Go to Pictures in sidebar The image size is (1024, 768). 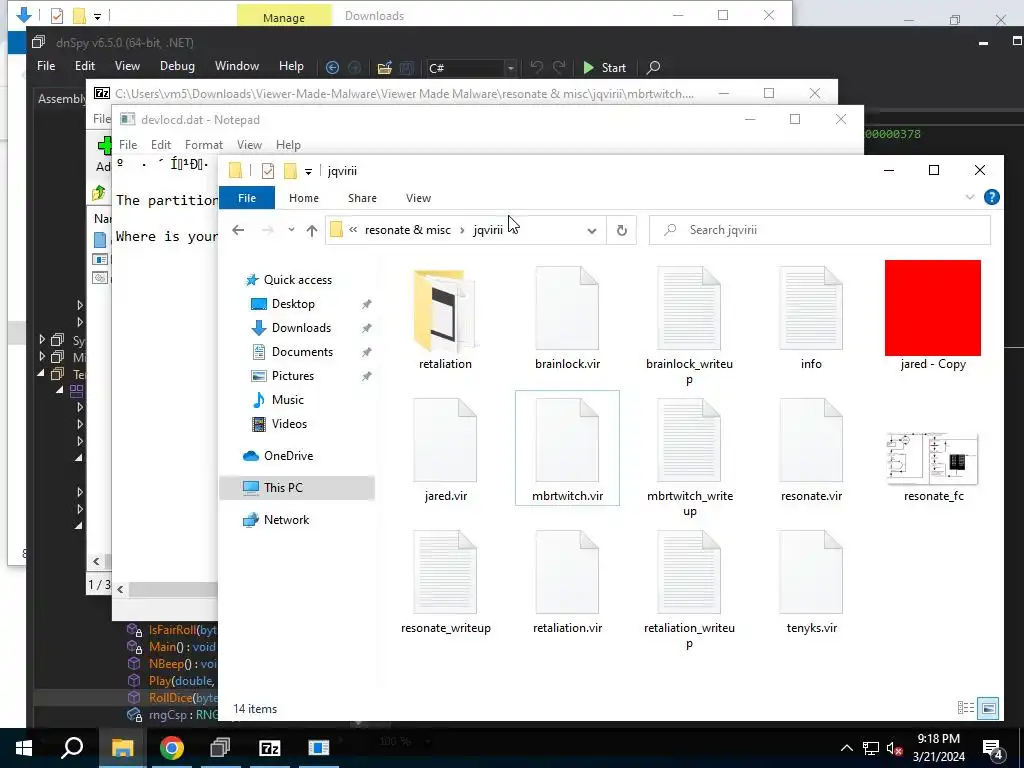pyautogui.click(x=293, y=376)
